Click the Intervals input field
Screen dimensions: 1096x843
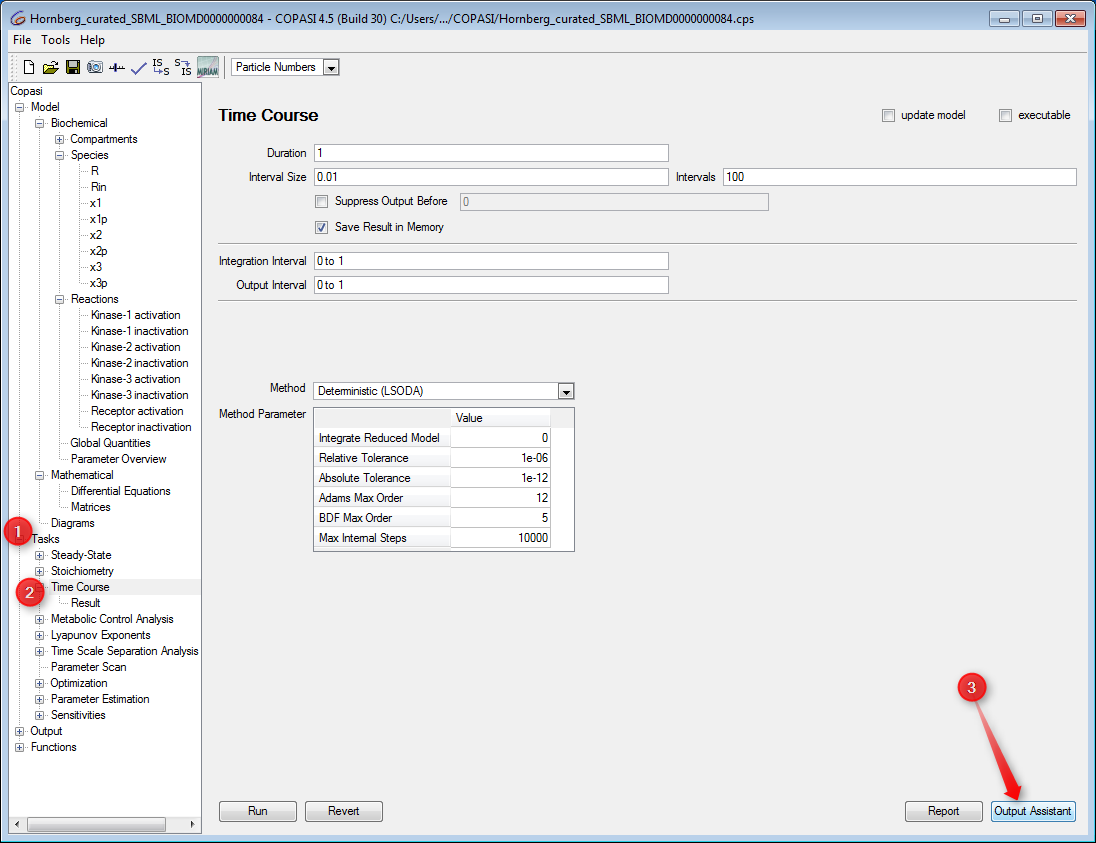click(x=900, y=178)
